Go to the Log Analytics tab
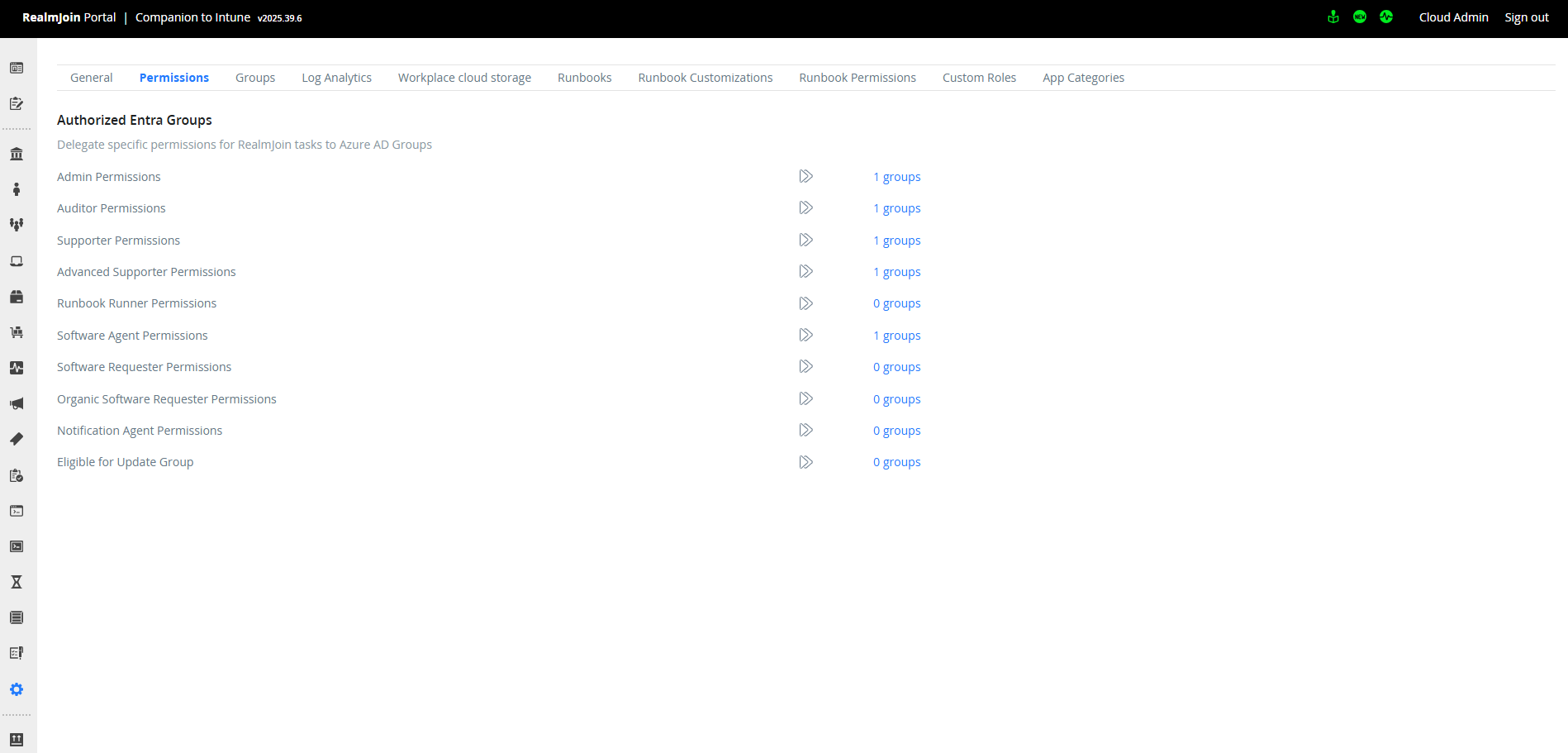Screen dimensions: 1568x753 coord(336,78)
